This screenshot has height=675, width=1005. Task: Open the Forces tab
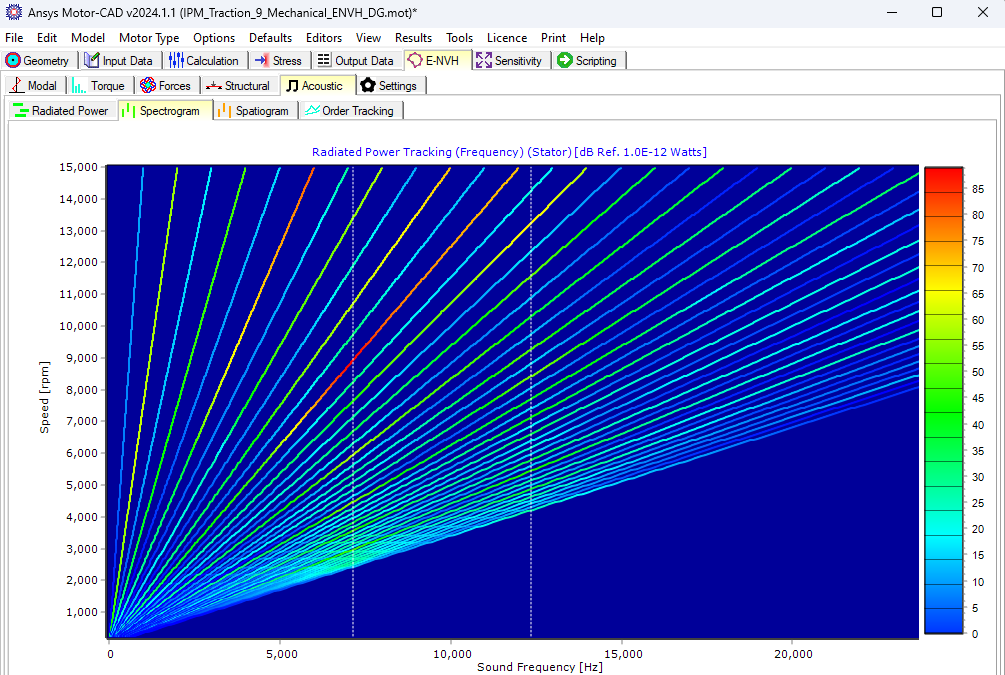(166, 85)
